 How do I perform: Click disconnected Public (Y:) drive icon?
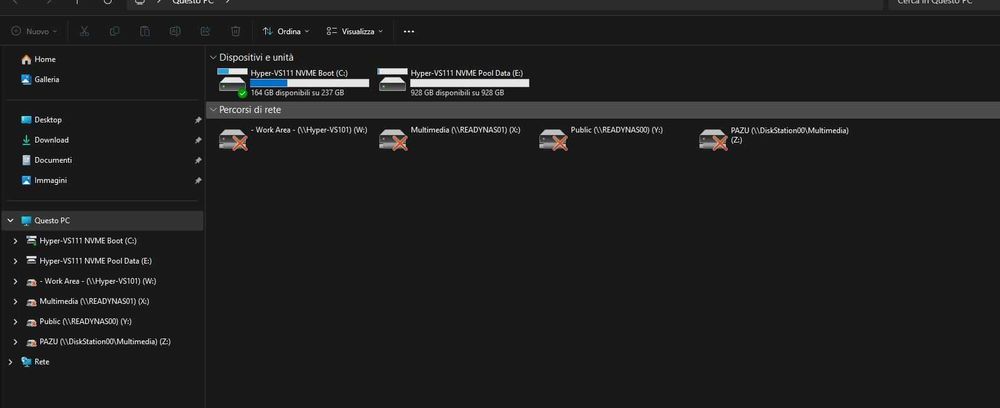(553, 139)
